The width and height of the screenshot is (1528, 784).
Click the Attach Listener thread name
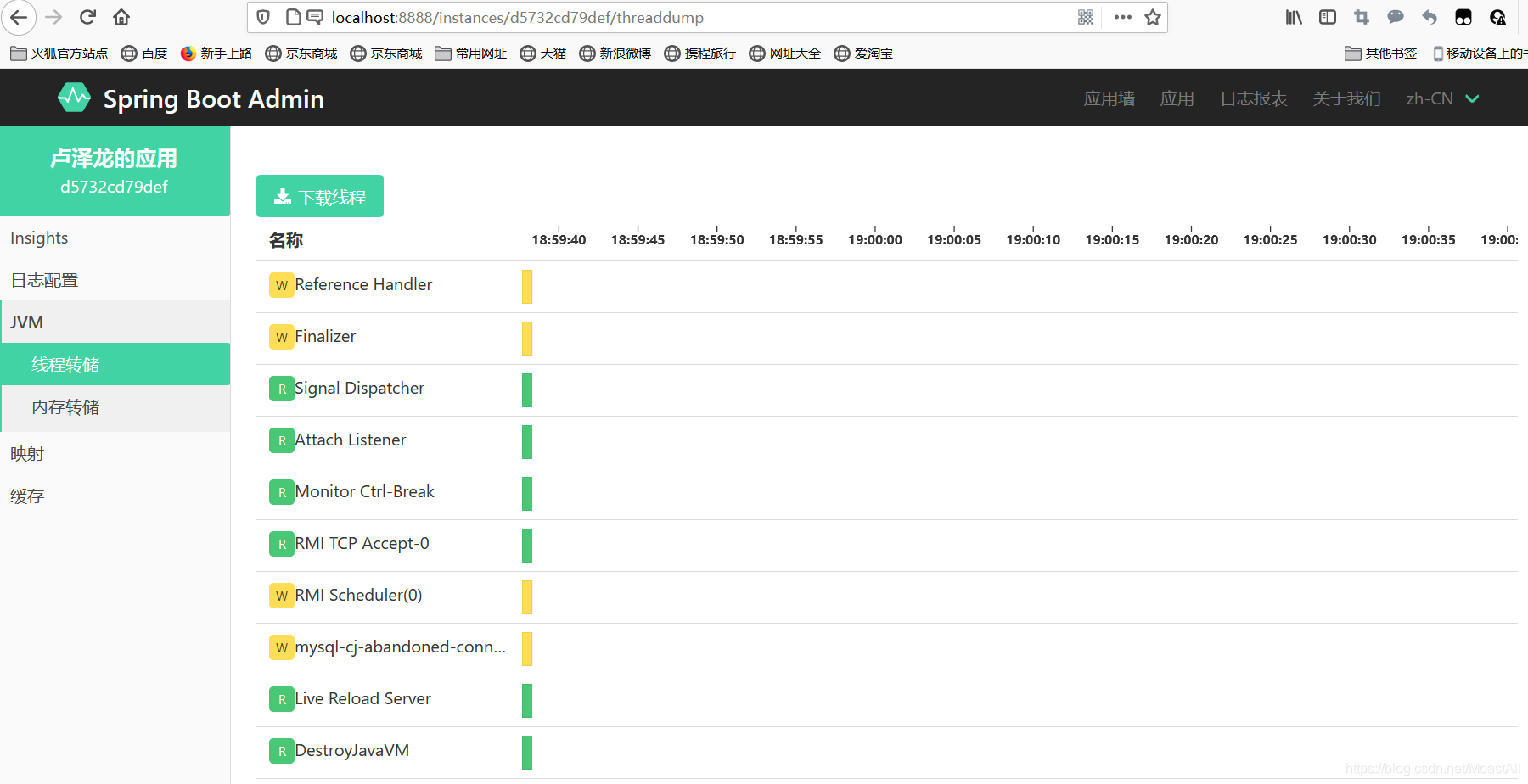click(x=351, y=440)
